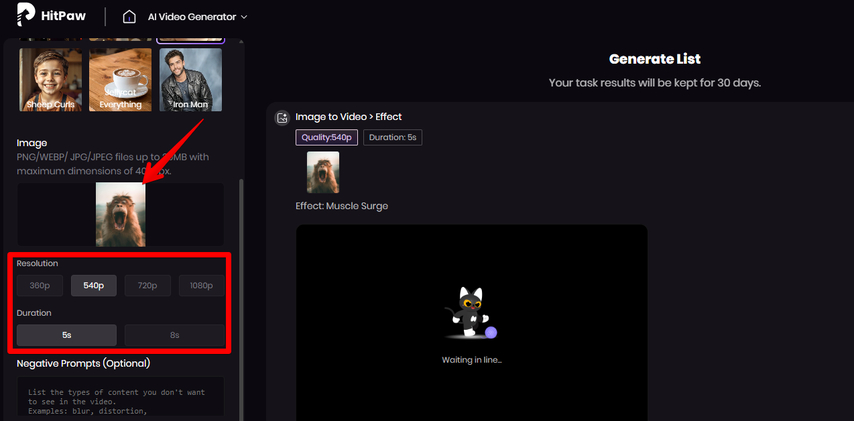
Task: Open the monkey thumbnail in Generate List
Action: click(x=323, y=172)
